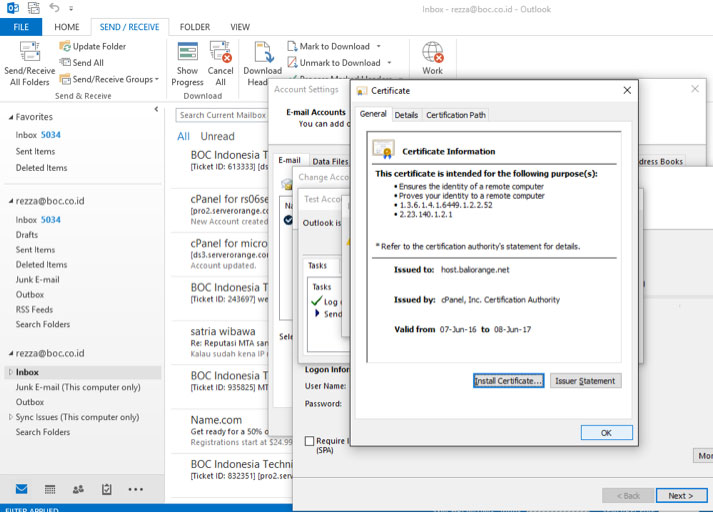This screenshot has height=513, width=713.
Task: Collapse the first rezza@boc.co.id account tree
Action: coord(11,201)
